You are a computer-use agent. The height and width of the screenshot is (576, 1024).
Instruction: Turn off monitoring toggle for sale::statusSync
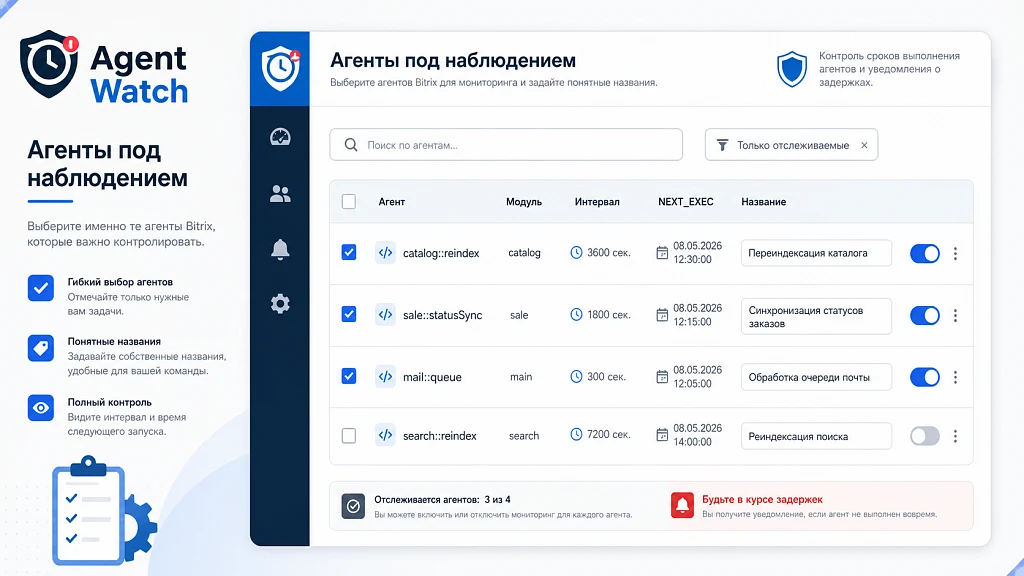tap(925, 315)
